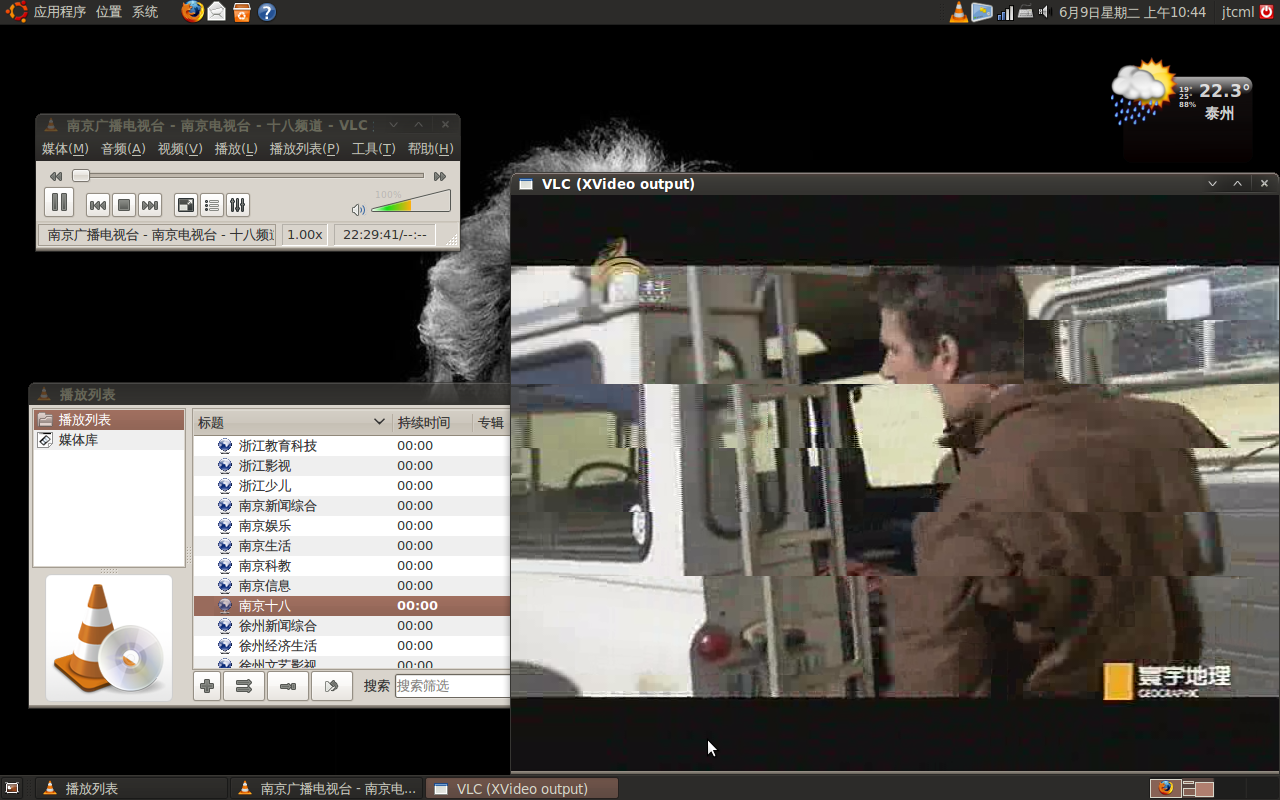Select playlist row 南京娱乐
This screenshot has width=1280, height=800.
click(x=351, y=526)
